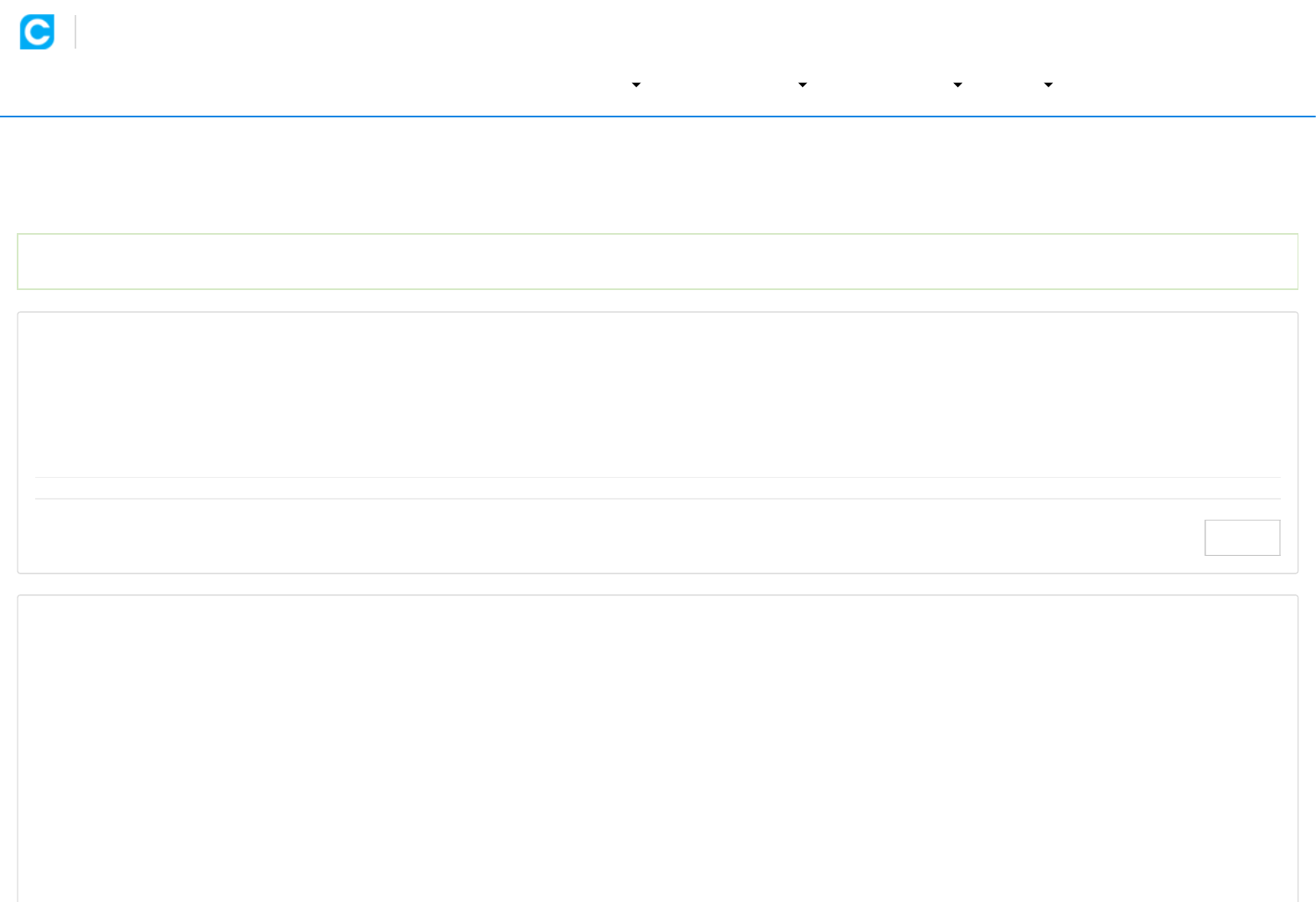Click inside the green-bordered message box
The image size is (1316, 902).
pyautogui.click(x=657, y=262)
